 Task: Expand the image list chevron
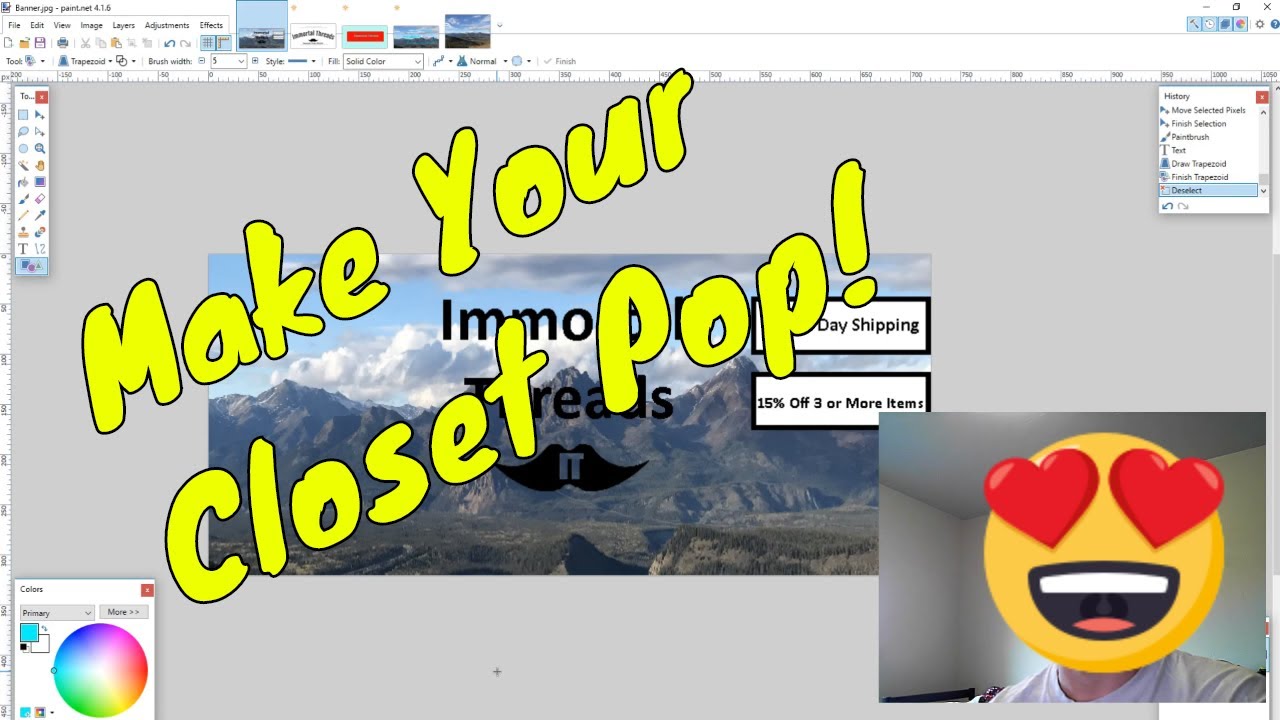(x=499, y=25)
